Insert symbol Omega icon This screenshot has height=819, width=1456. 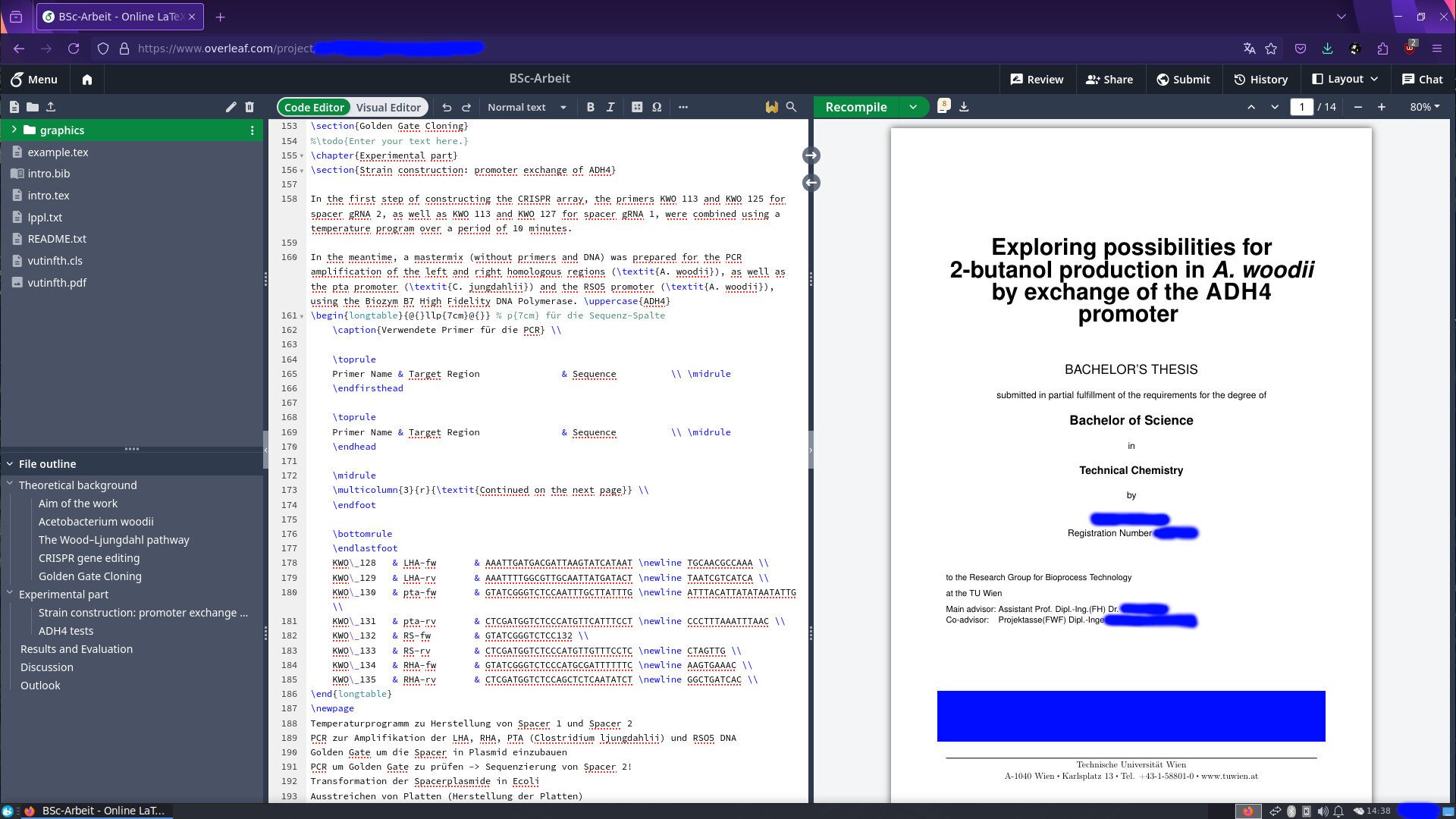pos(657,107)
